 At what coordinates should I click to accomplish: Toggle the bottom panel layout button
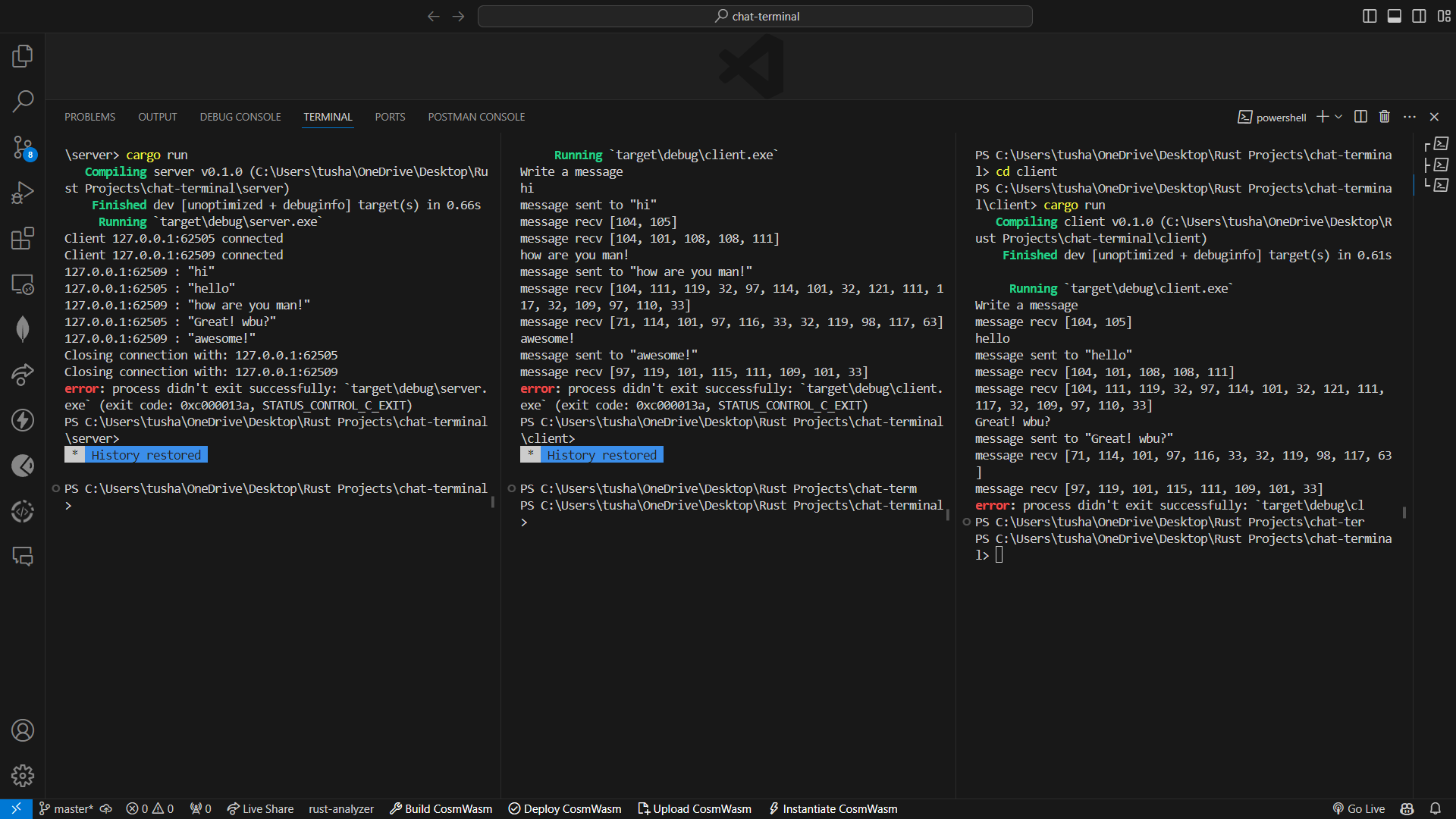coord(1394,16)
